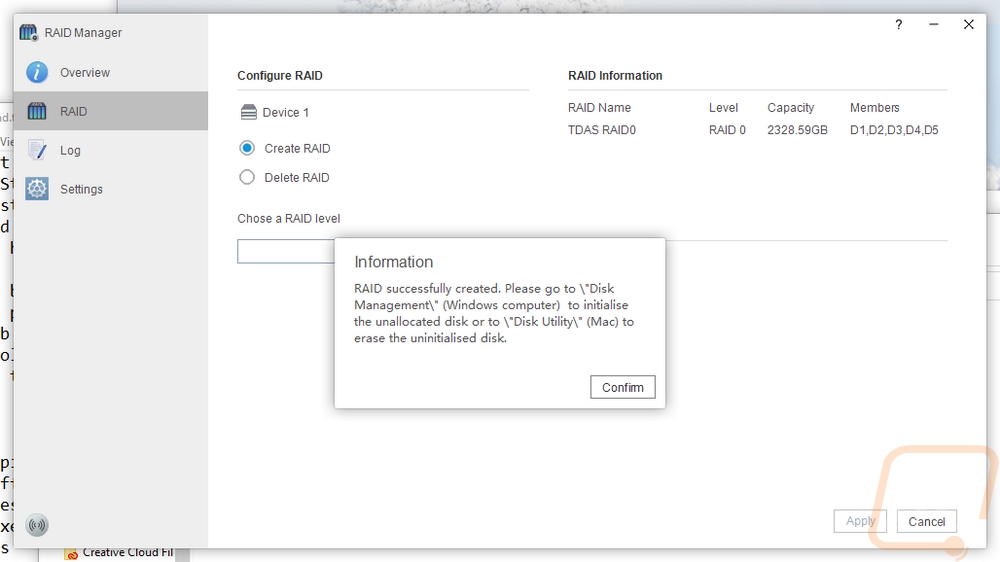Minimize the RAID Manager window
The height and width of the screenshot is (562, 1000).
(934, 24)
